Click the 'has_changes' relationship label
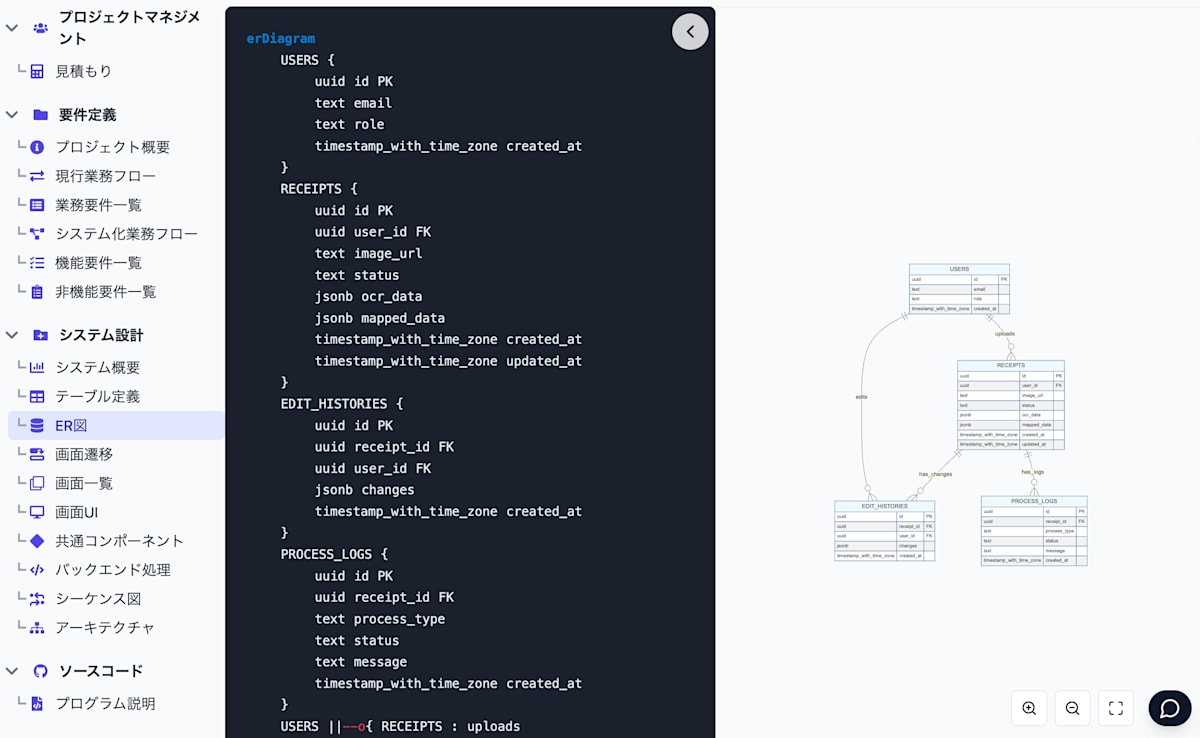 pos(936,473)
